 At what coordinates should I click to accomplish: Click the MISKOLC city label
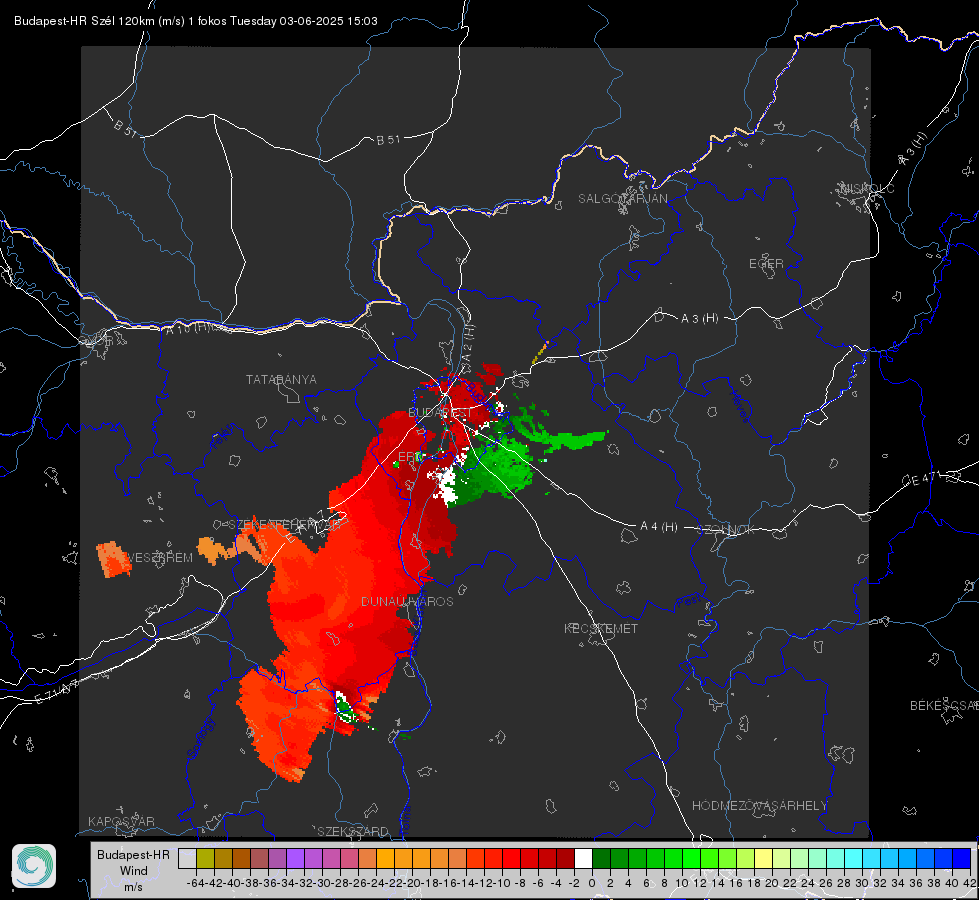pos(867,189)
